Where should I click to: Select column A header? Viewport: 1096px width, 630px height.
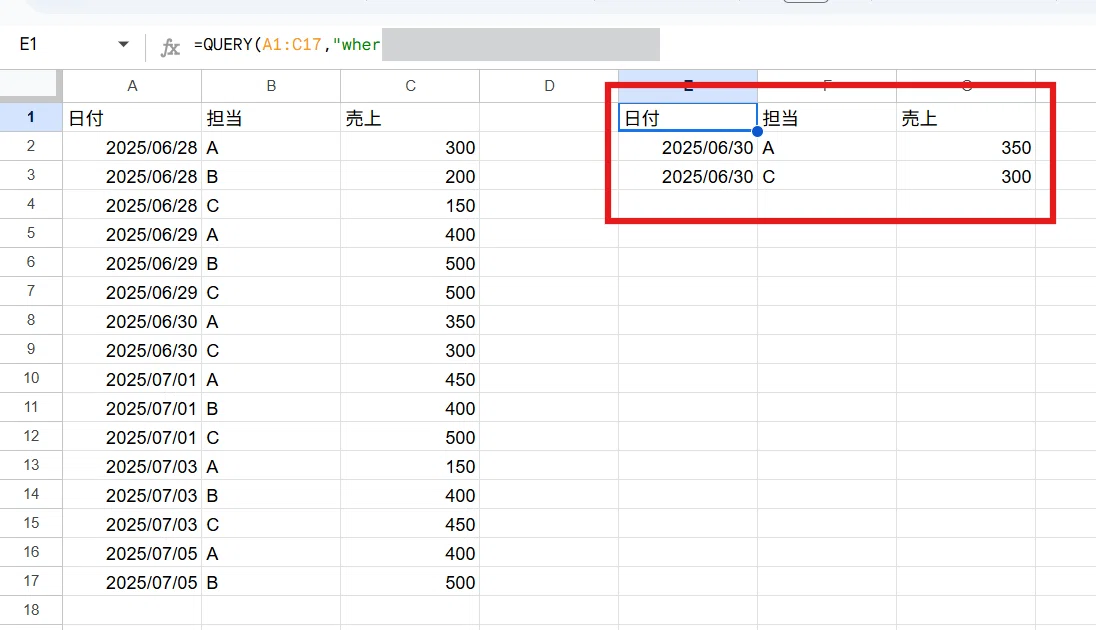[132, 86]
